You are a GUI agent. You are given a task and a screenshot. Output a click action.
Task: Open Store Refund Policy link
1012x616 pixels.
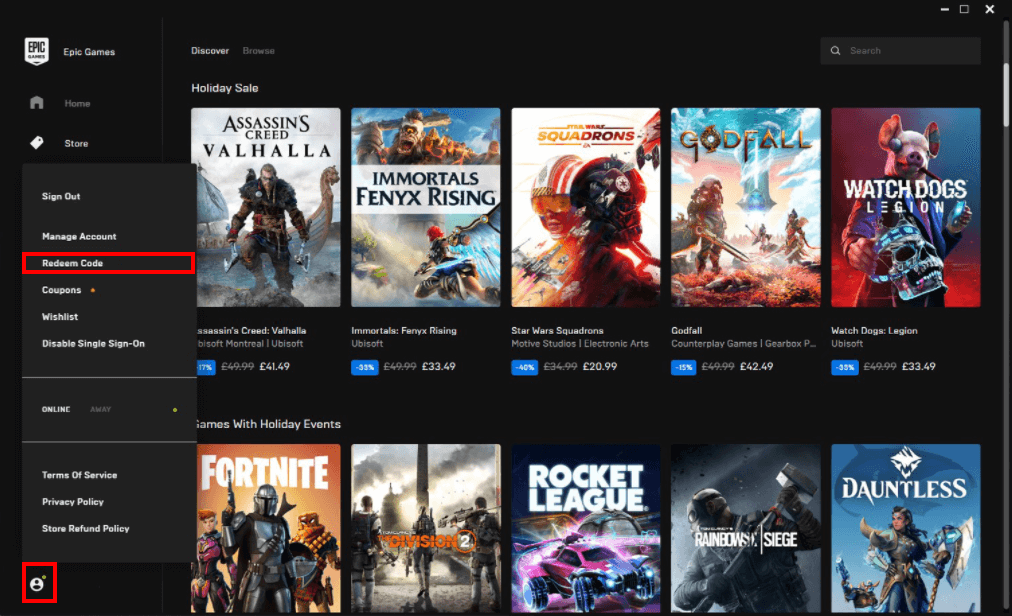(x=86, y=528)
